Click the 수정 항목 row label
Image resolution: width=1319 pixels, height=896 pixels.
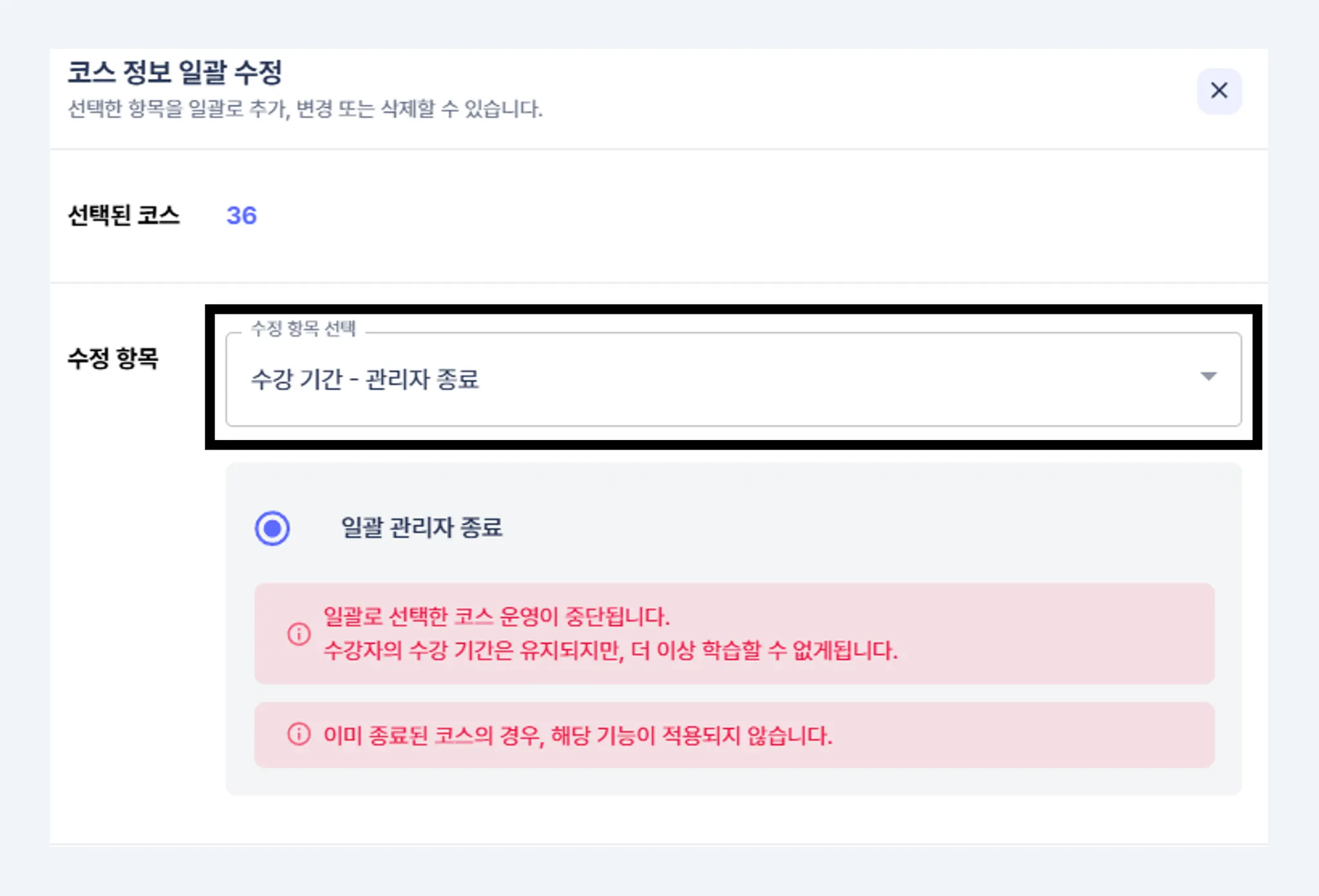pyautogui.click(x=113, y=358)
